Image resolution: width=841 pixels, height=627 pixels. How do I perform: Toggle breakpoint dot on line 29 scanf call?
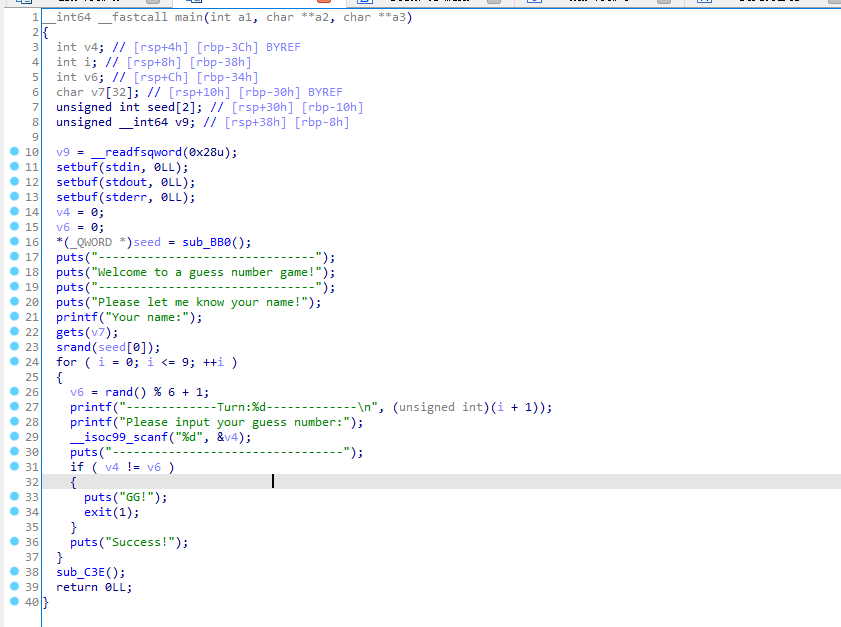click(x=14, y=437)
